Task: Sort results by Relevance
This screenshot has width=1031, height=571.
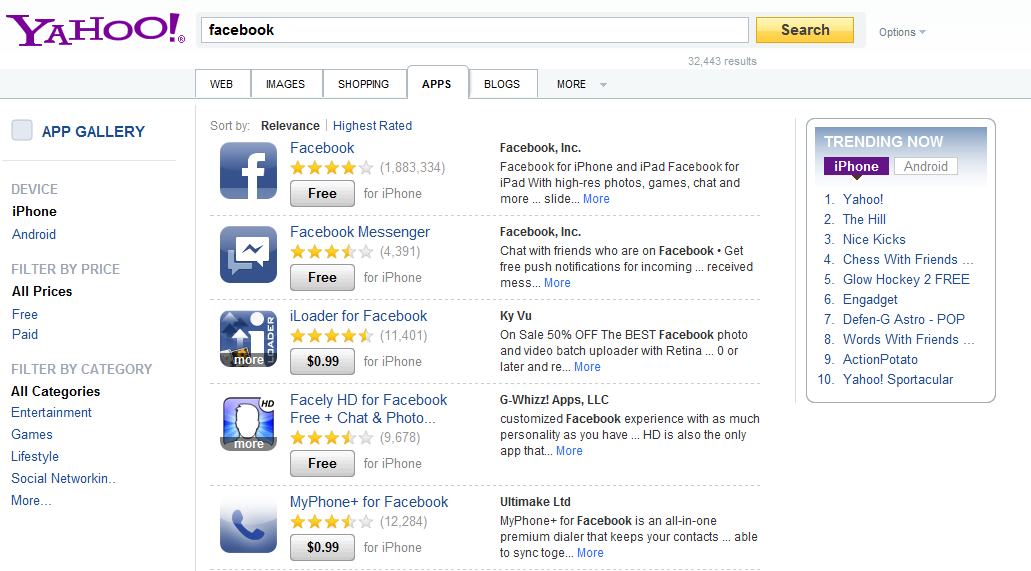Action: pos(290,126)
